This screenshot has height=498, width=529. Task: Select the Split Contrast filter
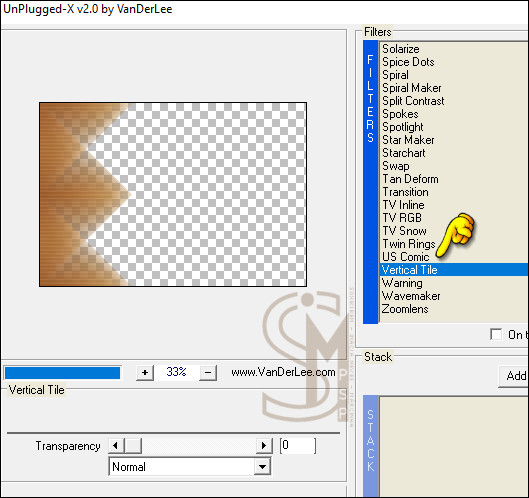tap(413, 101)
